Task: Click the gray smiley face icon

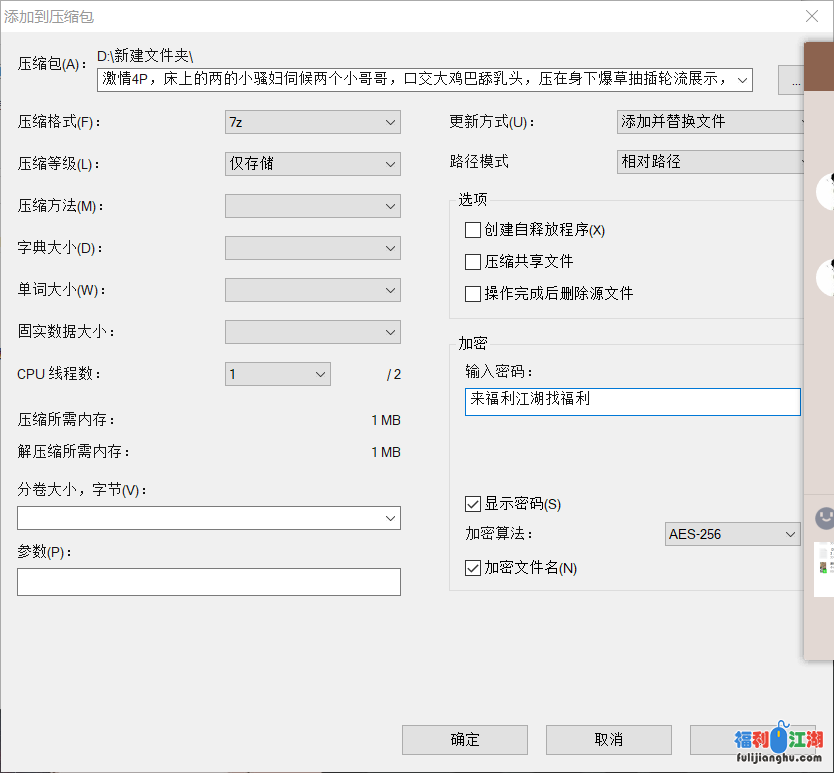Action: click(x=824, y=518)
